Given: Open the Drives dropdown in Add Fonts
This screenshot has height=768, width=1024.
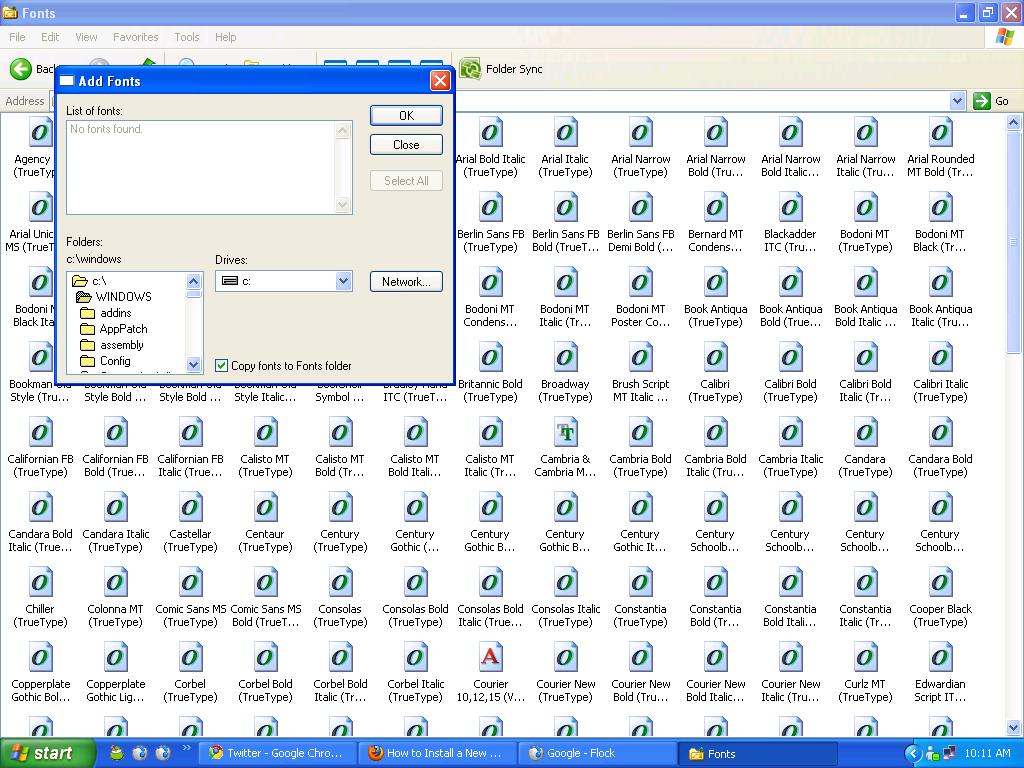Looking at the screenshot, I should [x=344, y=281].
